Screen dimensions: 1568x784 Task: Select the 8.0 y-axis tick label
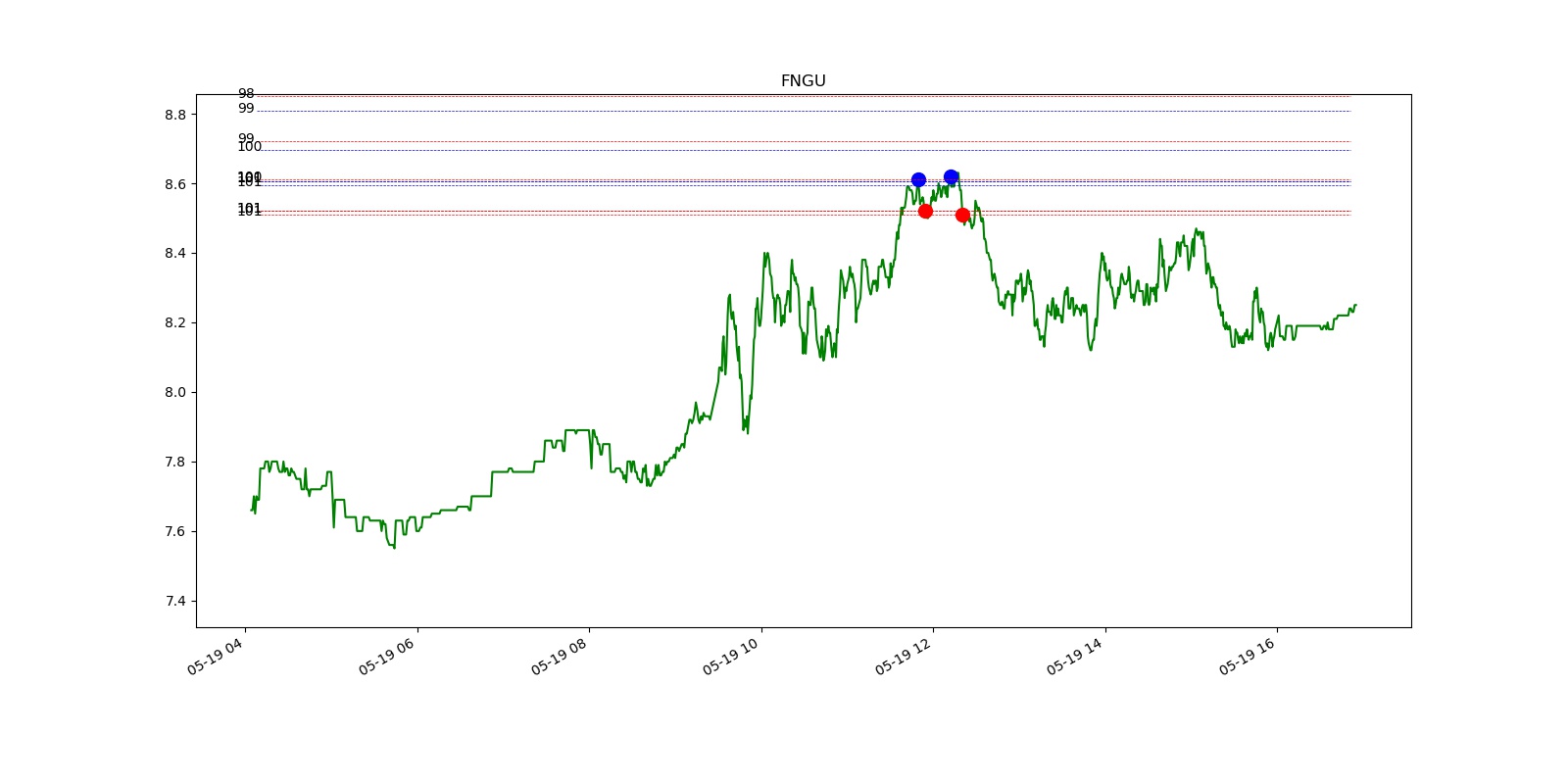(175, 393)
